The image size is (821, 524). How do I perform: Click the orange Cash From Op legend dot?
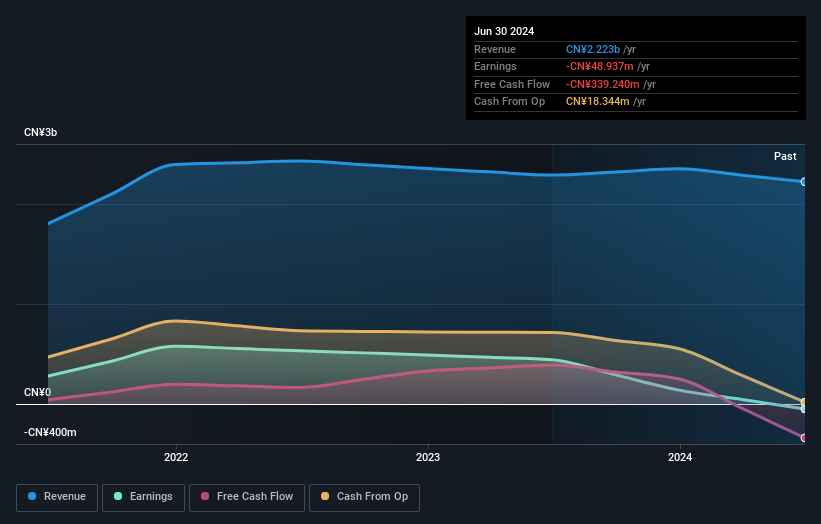tap(325, 496)
